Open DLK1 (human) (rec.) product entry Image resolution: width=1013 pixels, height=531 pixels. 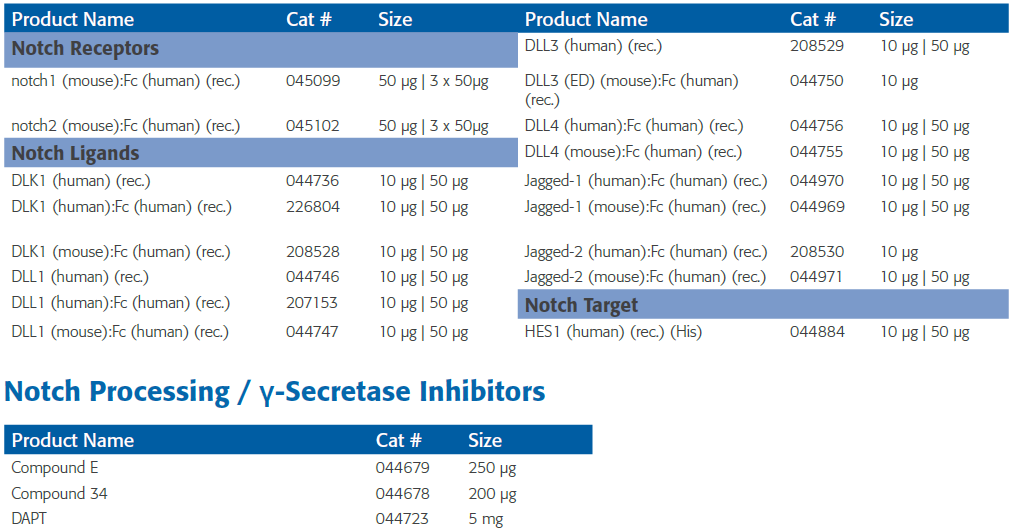81,181
